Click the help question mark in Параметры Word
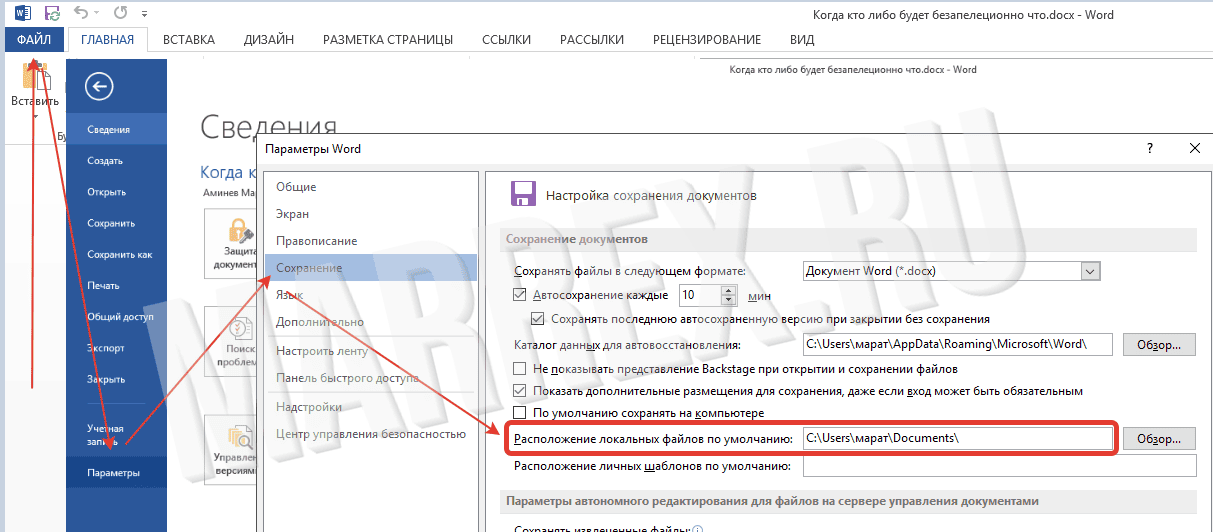Viewport: 1213px width, 532px height. 1150,148
